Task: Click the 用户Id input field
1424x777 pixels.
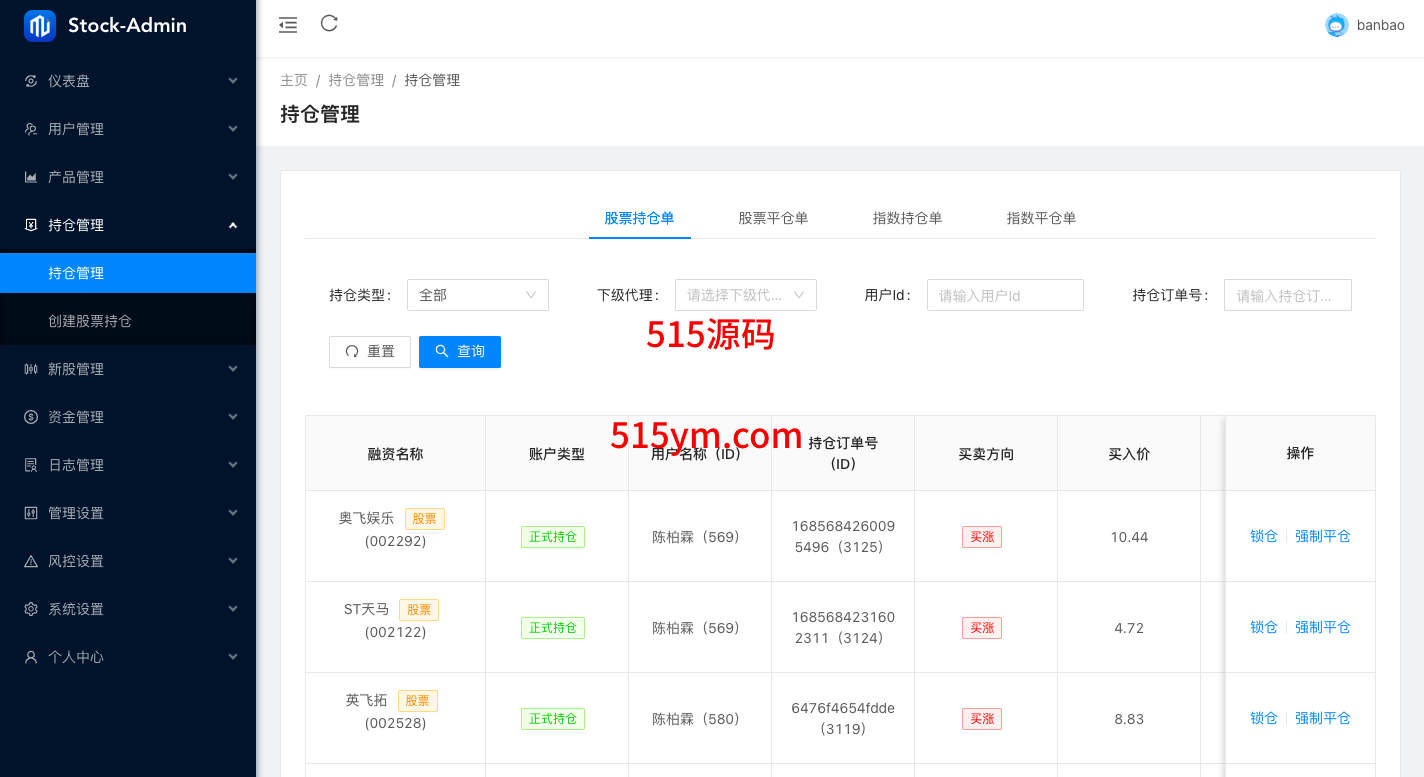Action: point(1005,295)
